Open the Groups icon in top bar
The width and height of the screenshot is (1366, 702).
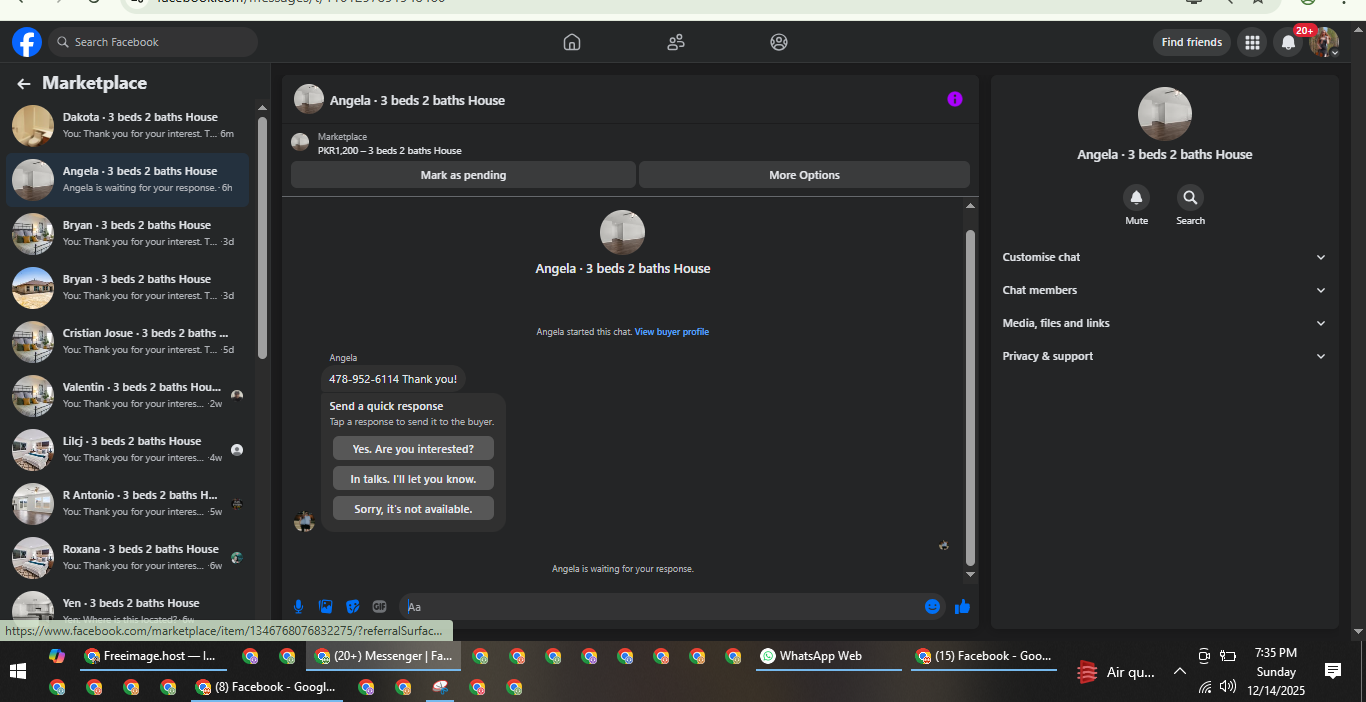click(779, 42)
